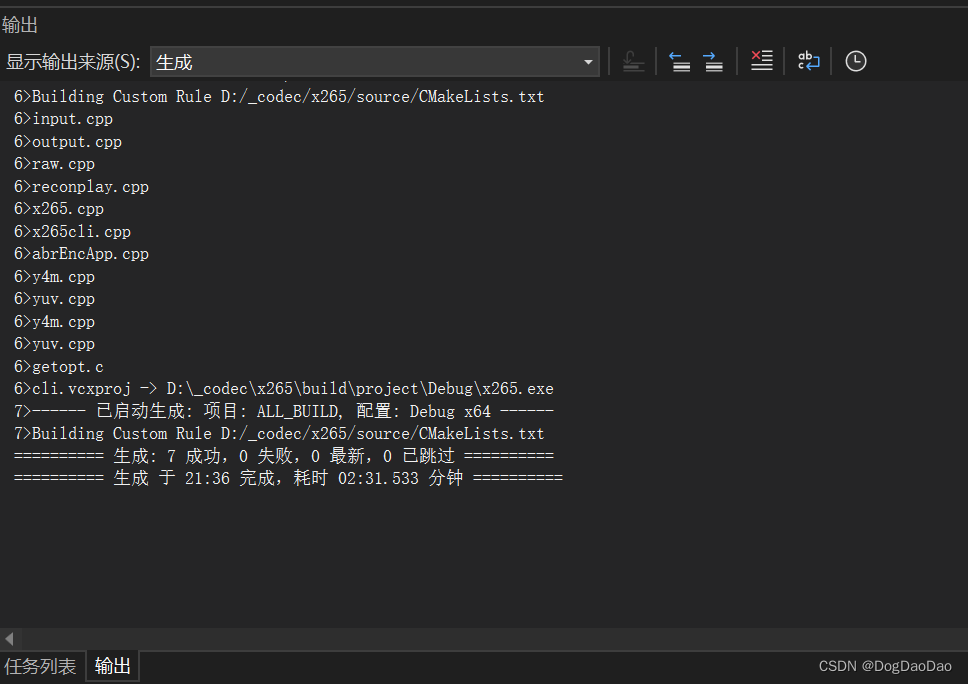Screen dimensions: 968x684
Task: Open the 显示输出来源 dropdown
Action: (x=588, y=61)
